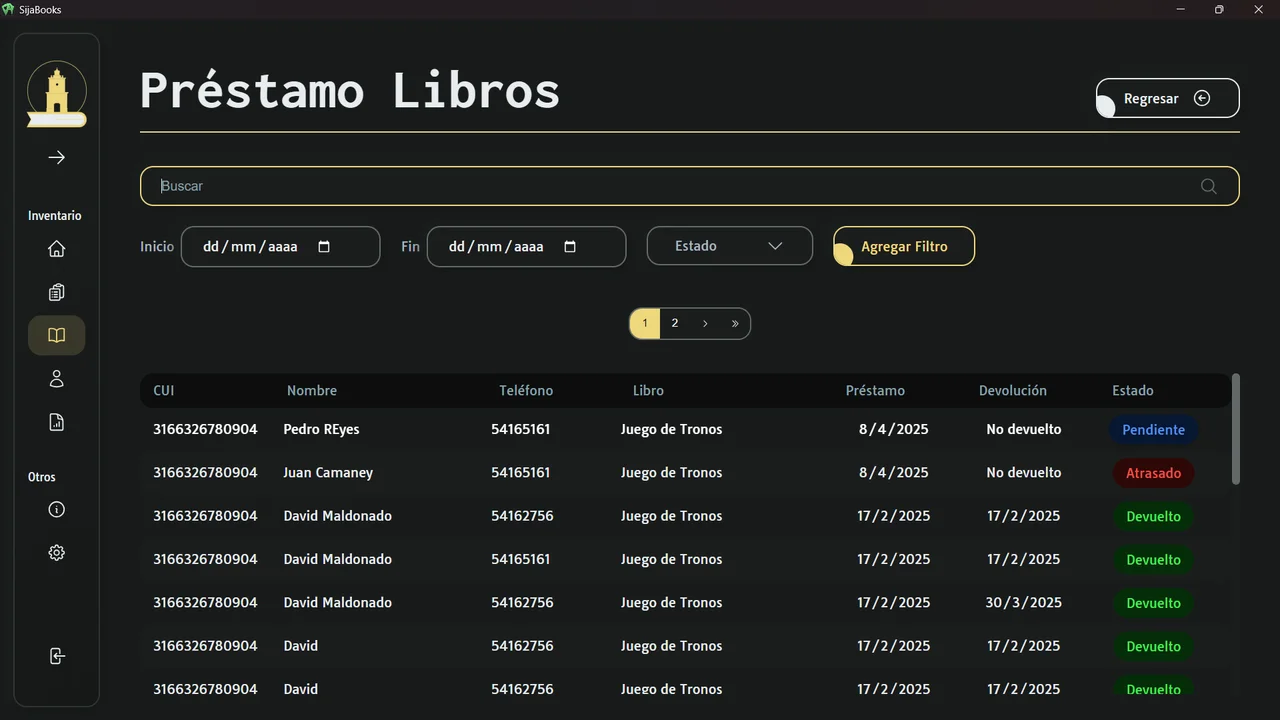The height and width of the screenshot is (720, 1280).
Task: Open the Inicio date calendar picker
Action: 324,247
